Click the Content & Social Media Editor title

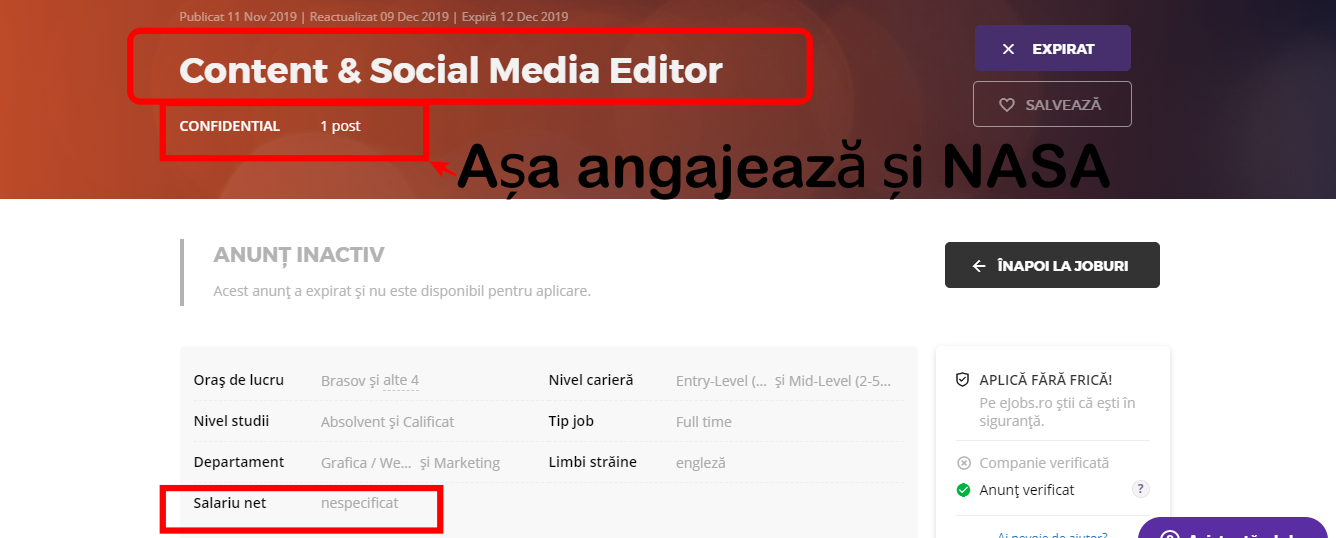click(x=450, y=71)
